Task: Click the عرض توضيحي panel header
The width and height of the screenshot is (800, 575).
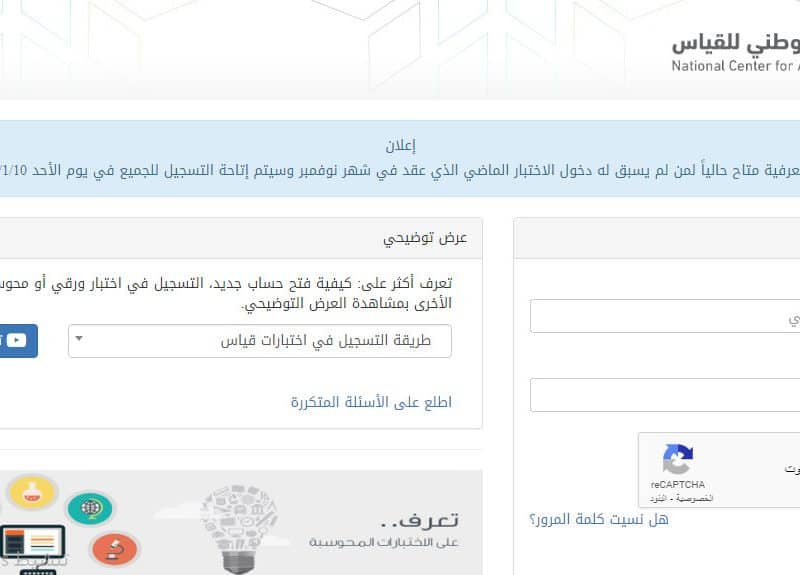Action: click(241, 238)
